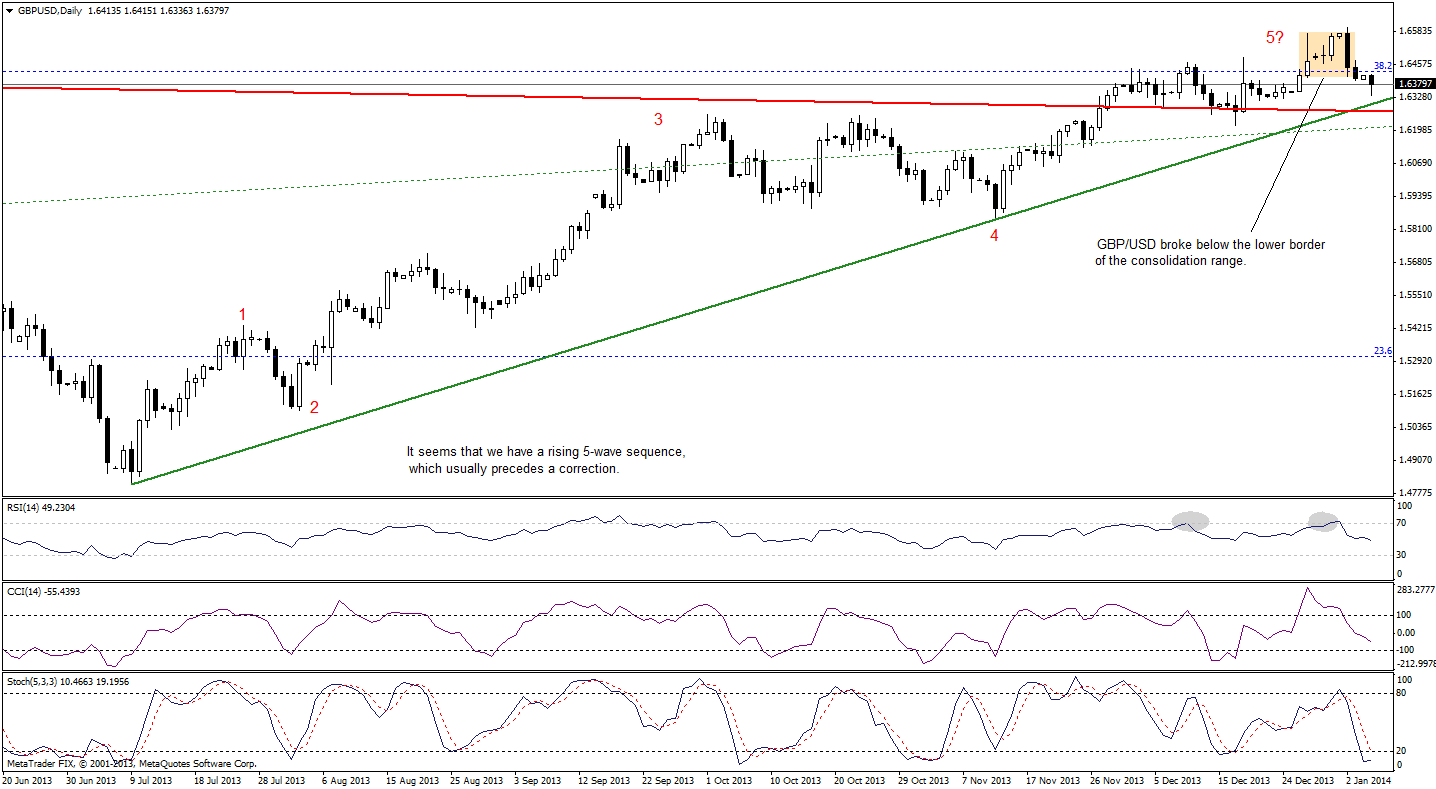Click the 1.55510 price axis label

(1415, 295)
